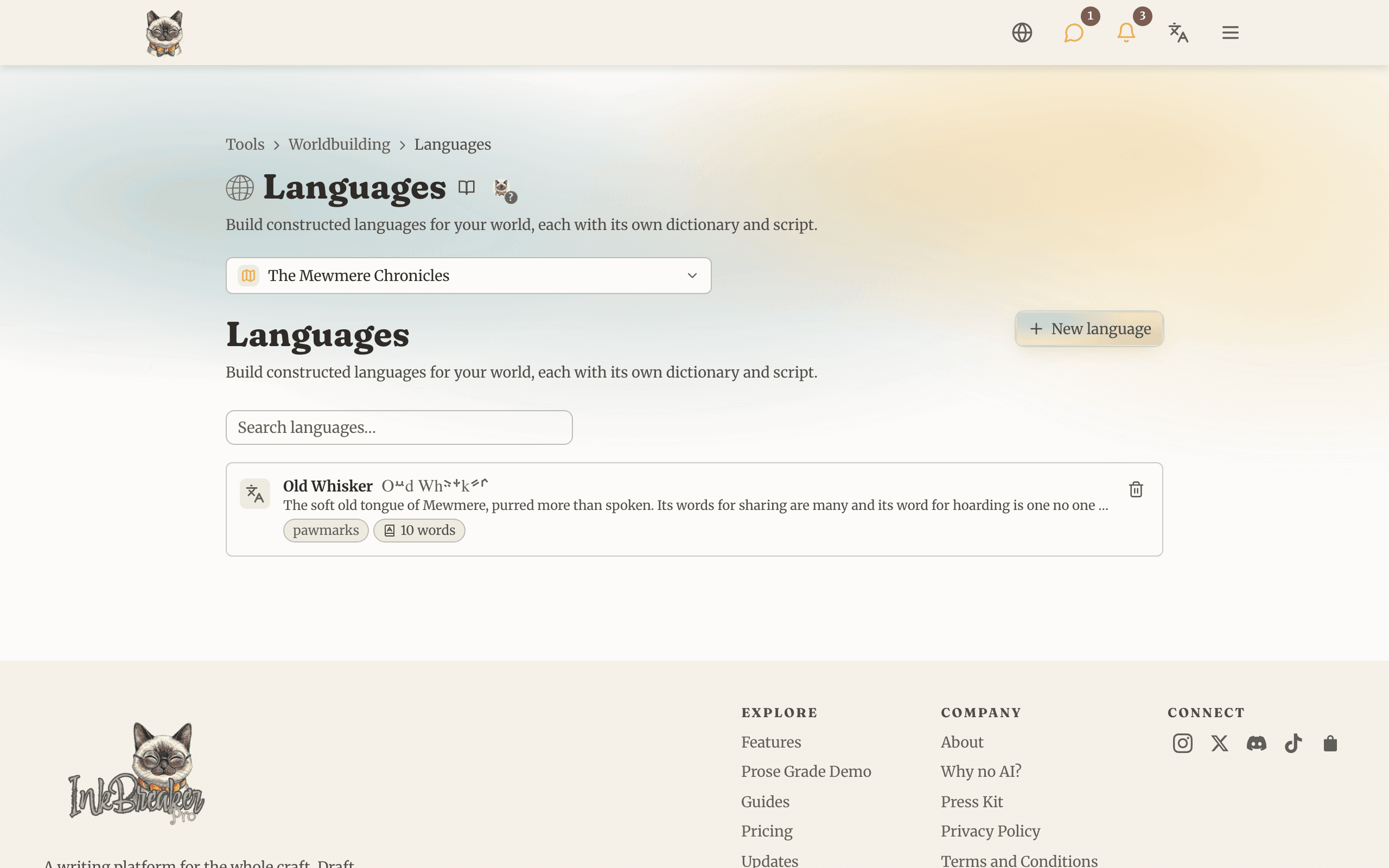Click the InkBreaker Pro footer logo
This screenshot has width=1389, height=868.
point(137,773)
